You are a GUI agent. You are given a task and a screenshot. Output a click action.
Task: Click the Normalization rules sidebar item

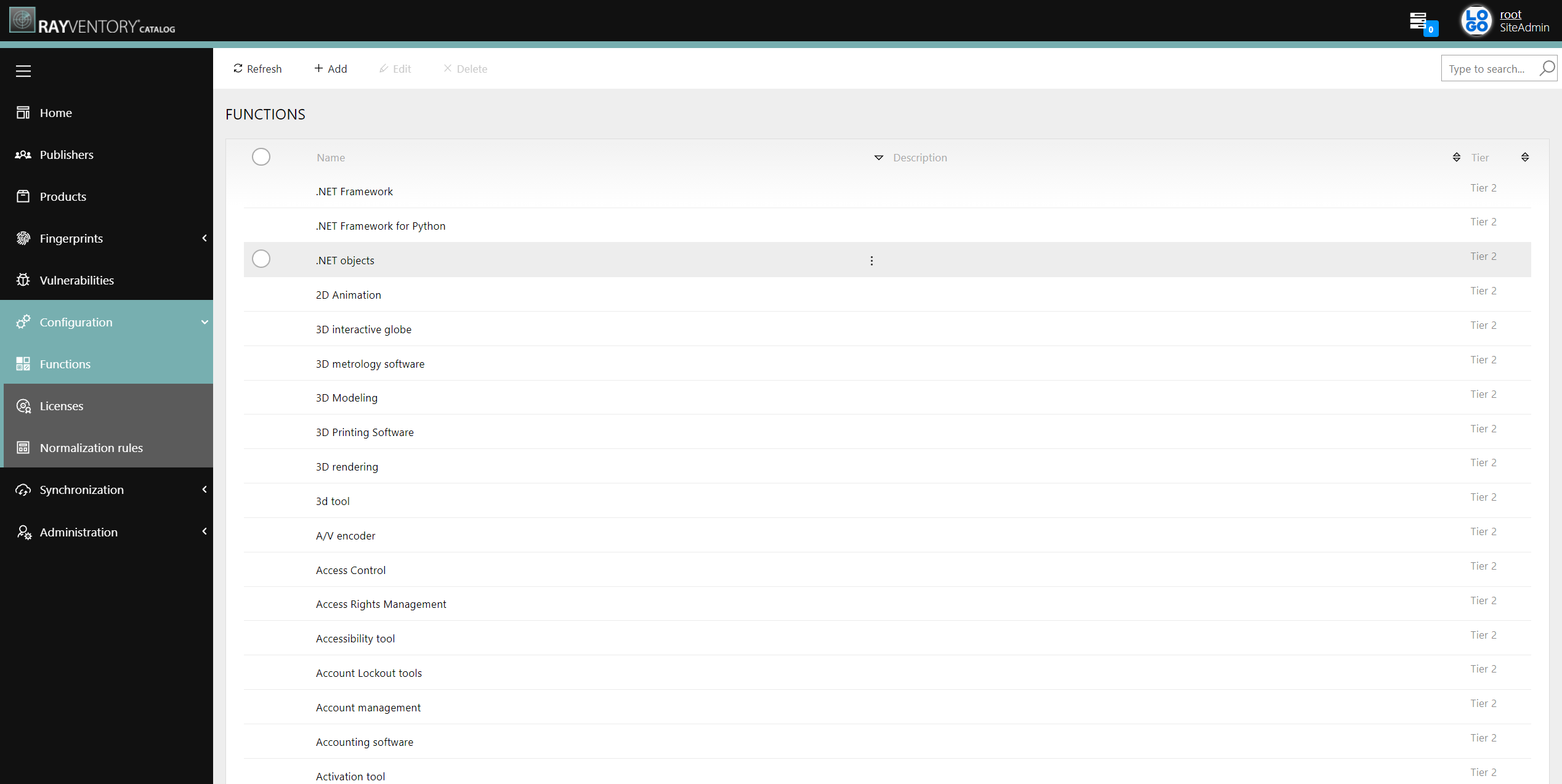point(92,447)
